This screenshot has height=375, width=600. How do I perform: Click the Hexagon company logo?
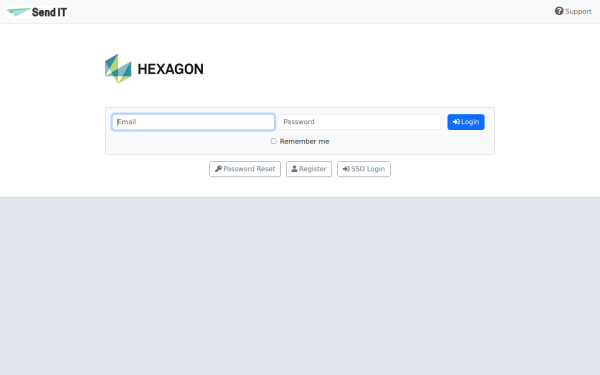click(154, 68)
